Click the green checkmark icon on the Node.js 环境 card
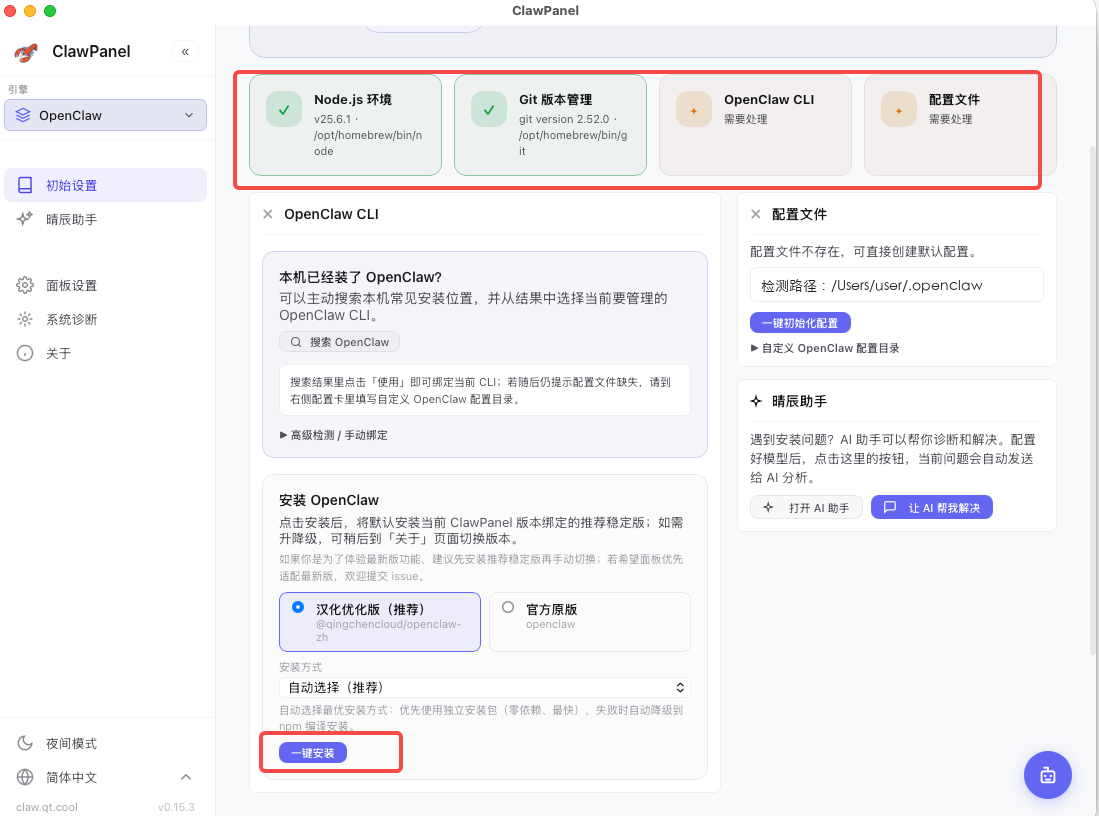Image resolution: width=1099 pixels, height=816 pixels. [x=284, y=110]
